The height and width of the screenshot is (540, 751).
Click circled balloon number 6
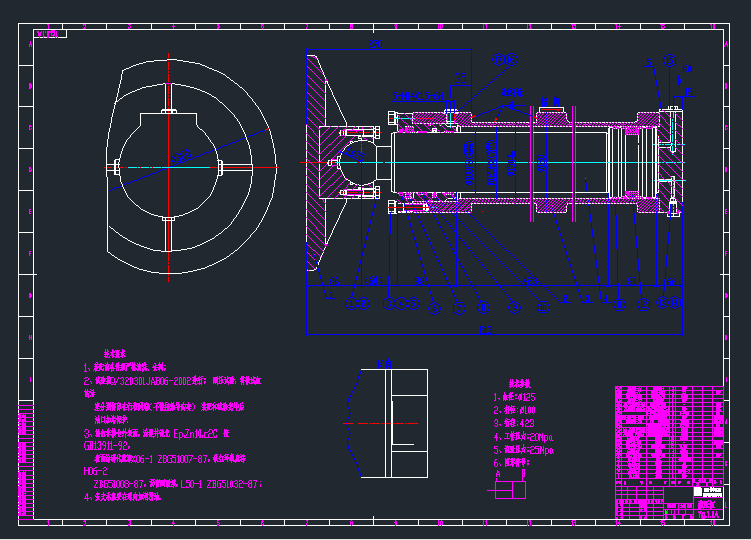[x=434, y=309]
